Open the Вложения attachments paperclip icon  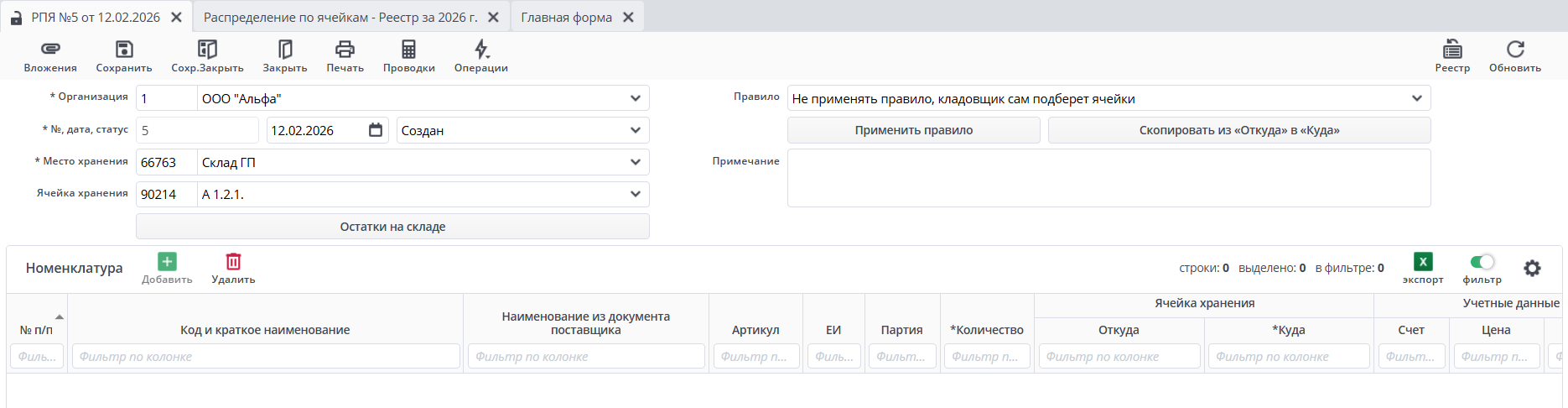coord(50,50)
